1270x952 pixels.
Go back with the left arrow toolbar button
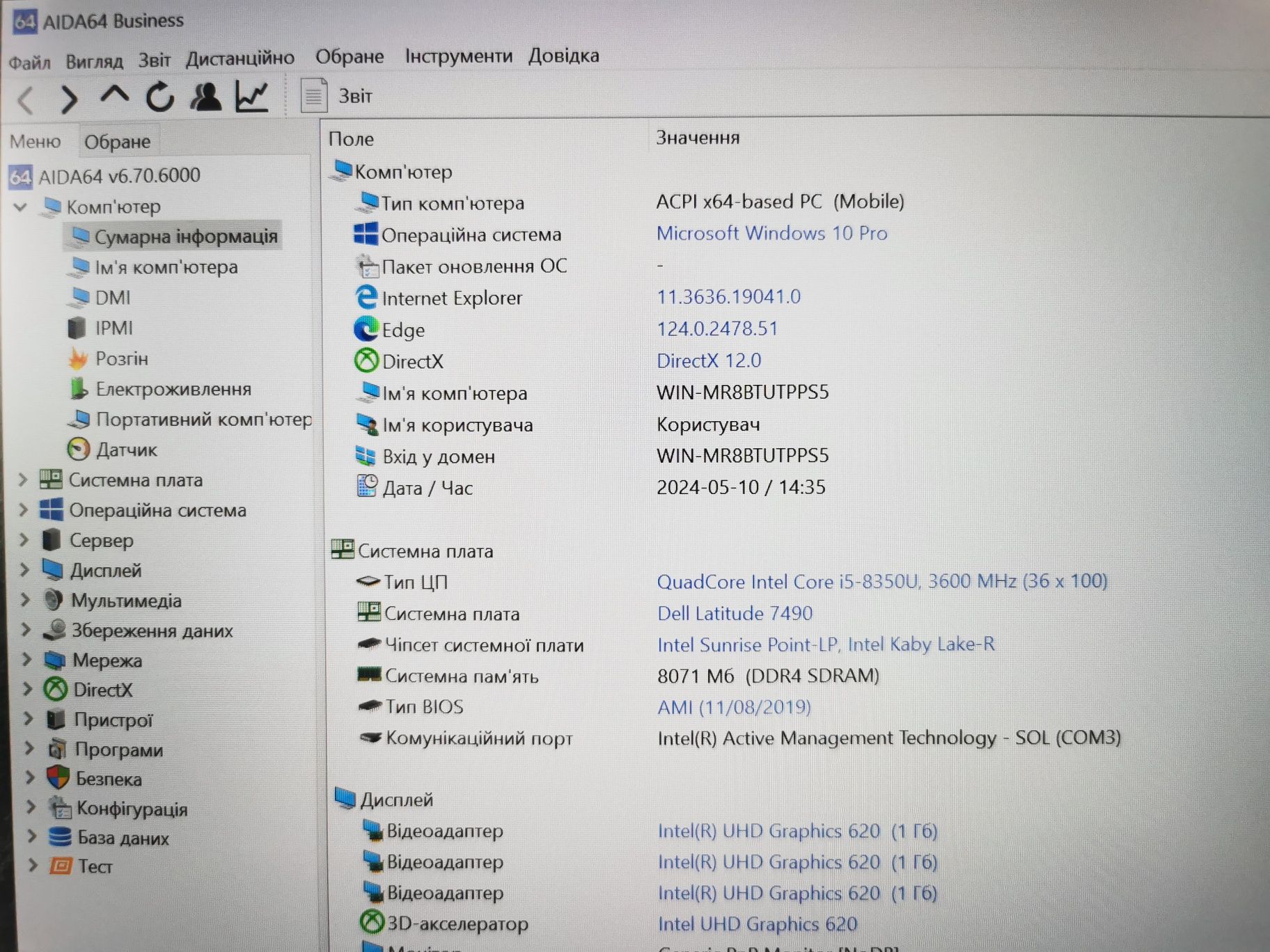point(26,100)
